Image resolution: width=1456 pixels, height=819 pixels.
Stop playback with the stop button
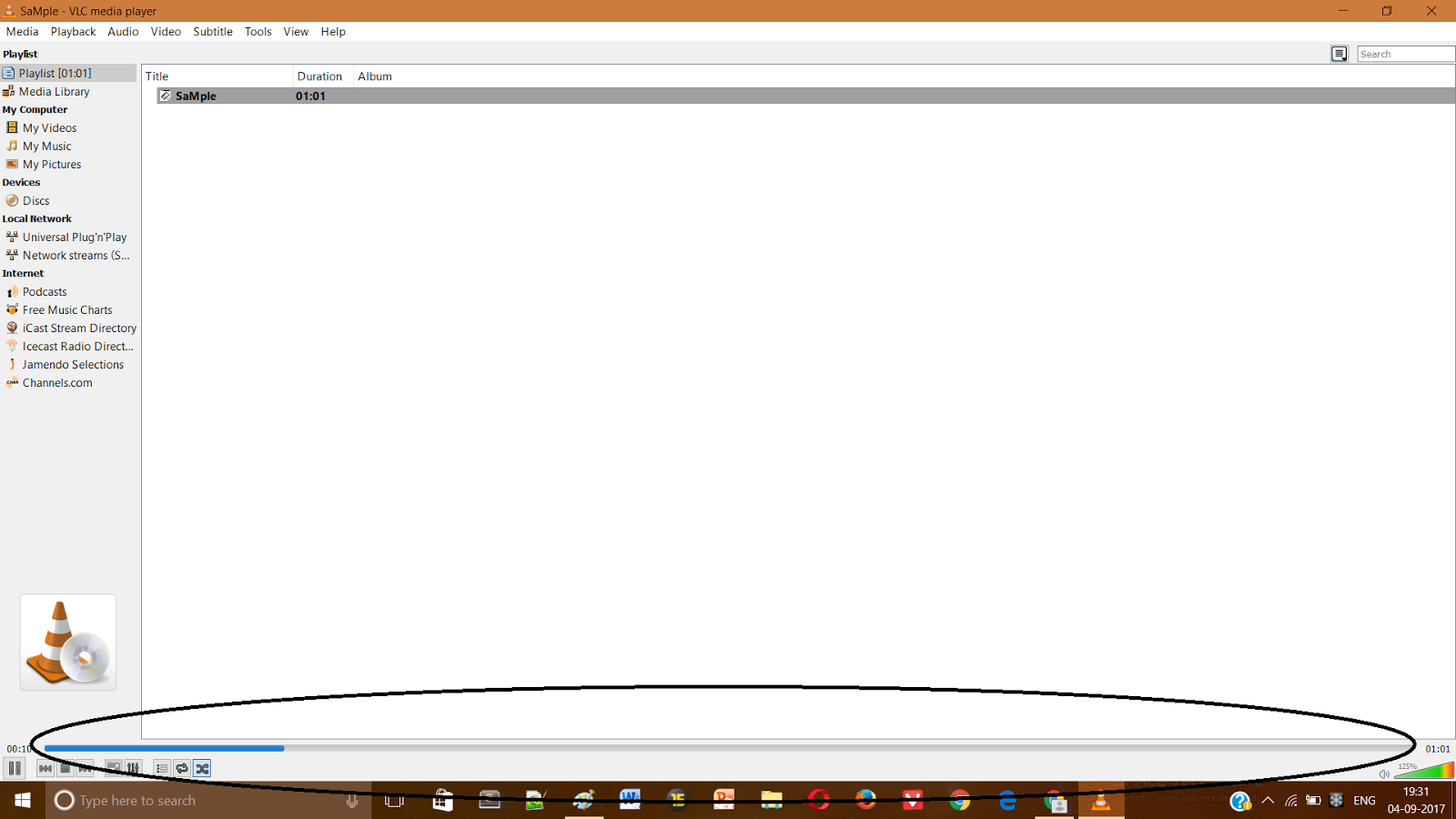pos(66,769)
